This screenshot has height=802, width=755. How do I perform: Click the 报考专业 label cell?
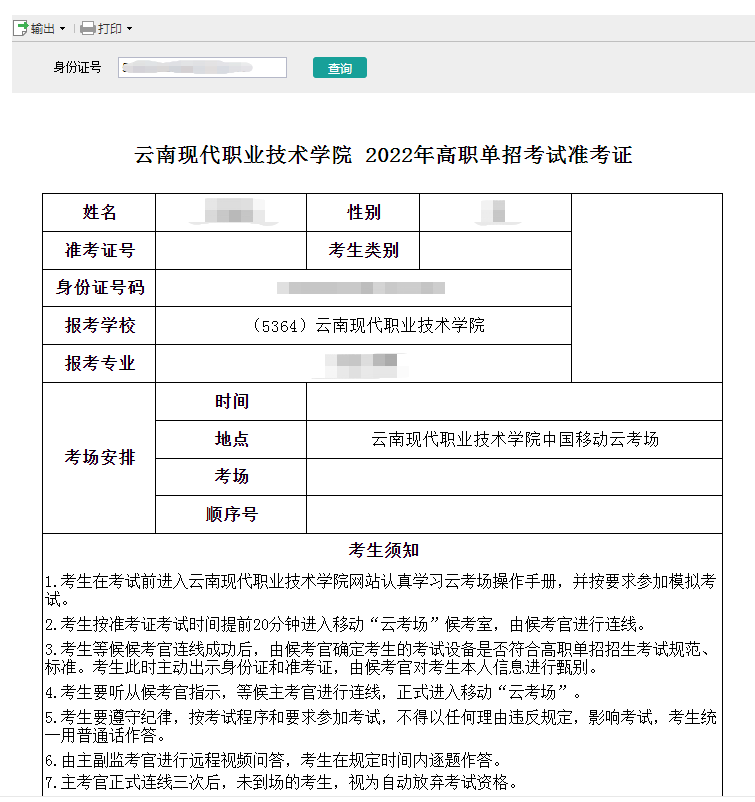99,363
